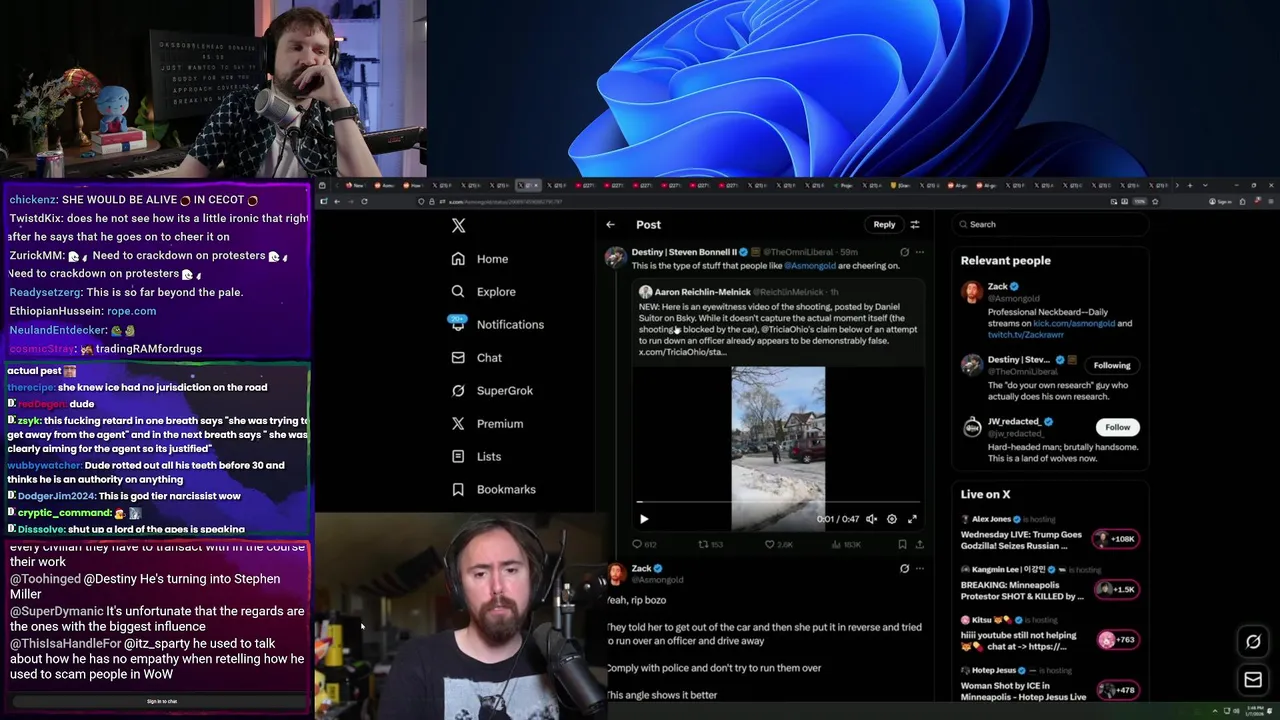Screen dimensions: 1280x720
Task: Open Zack's avatar on the reply
Action: click(x=616, y=574)
